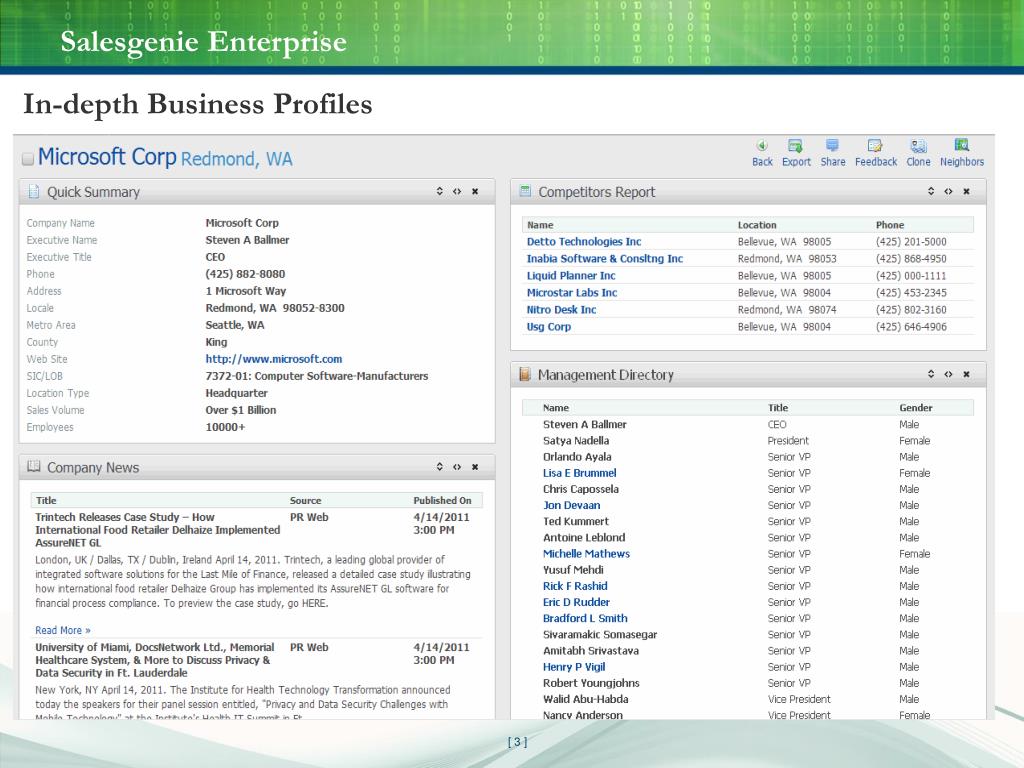Open Henry P Vigil profile link

[x=574, y=667]
